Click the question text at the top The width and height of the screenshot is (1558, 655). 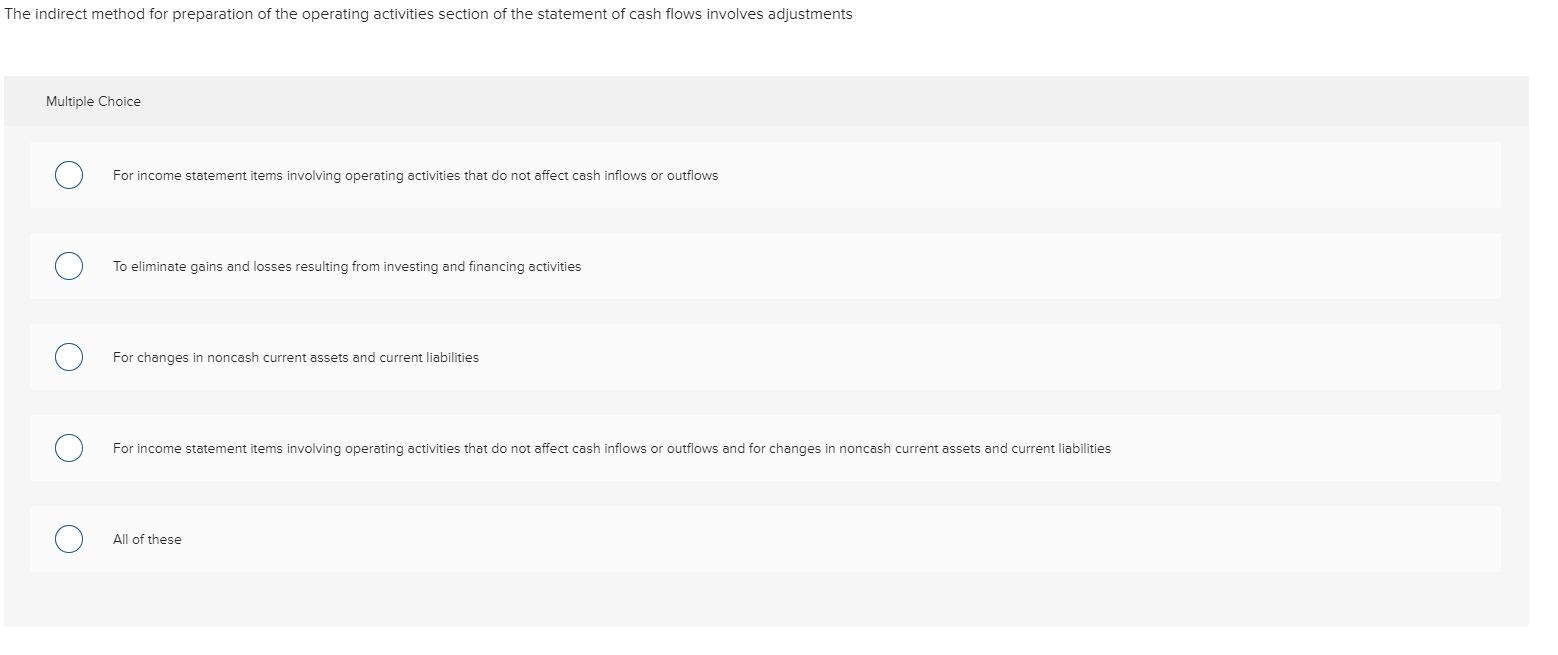tap(428, 13)
